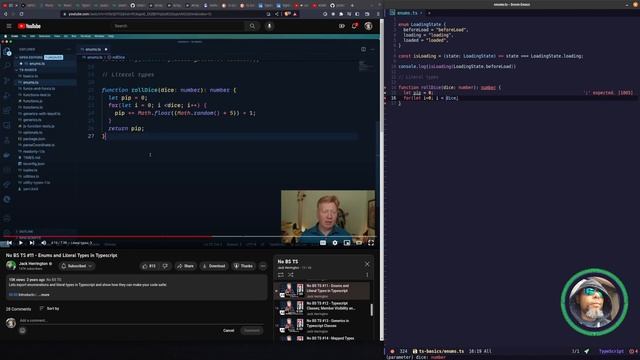Like the video with thumbs up
This screenshot has width=640, height=360.
149,266
